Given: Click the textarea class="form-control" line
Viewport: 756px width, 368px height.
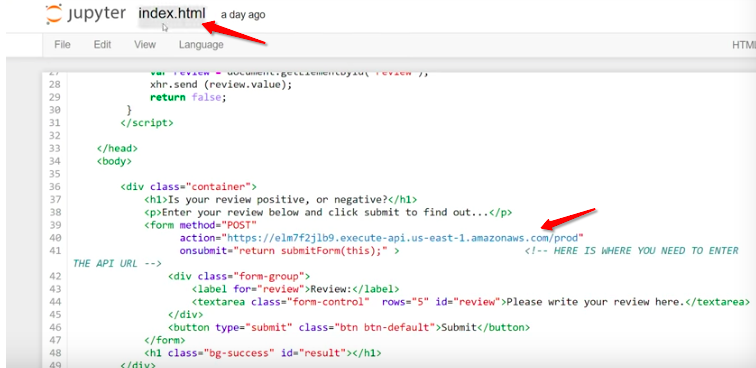Looking at the screenshot, I should point(470,302).
